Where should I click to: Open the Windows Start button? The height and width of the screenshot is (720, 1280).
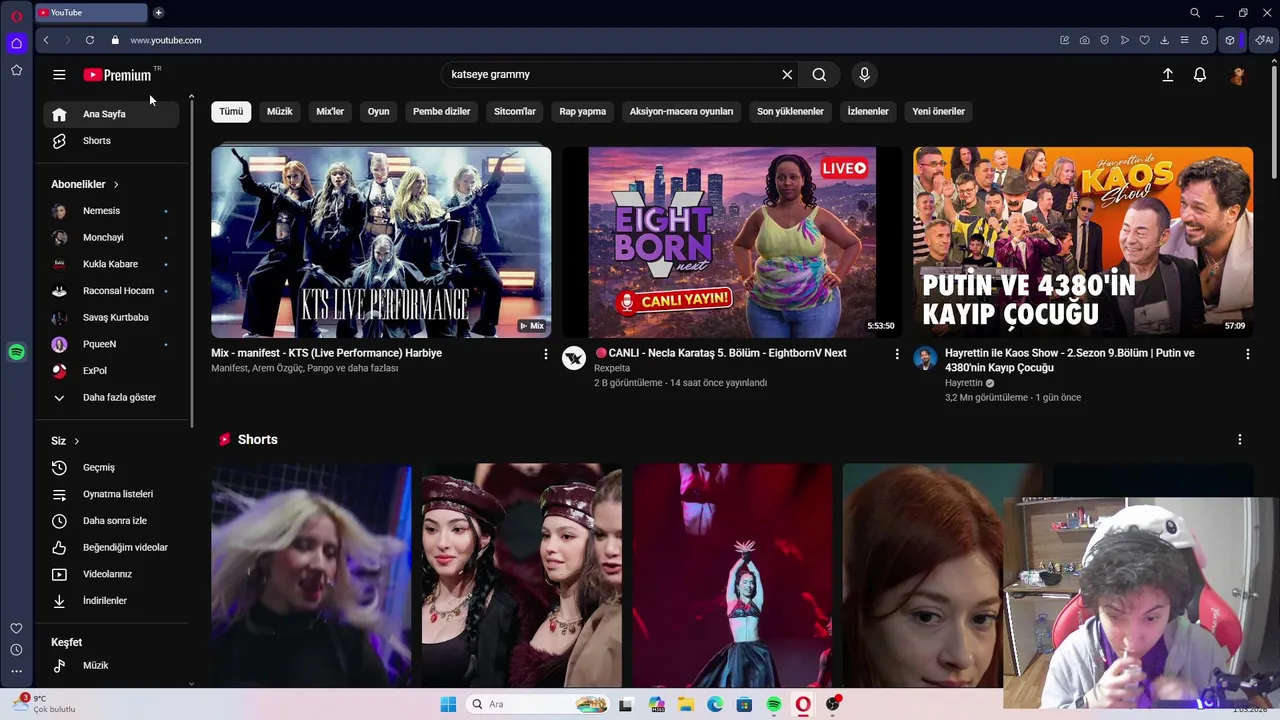coord(448,705)
